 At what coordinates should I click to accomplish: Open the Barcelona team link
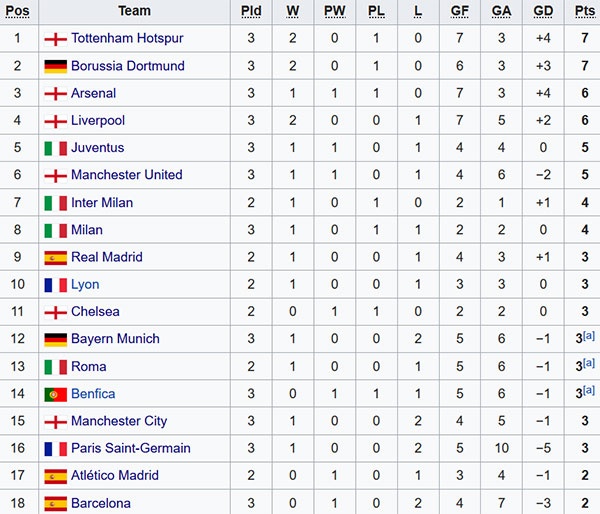point(101,503)
